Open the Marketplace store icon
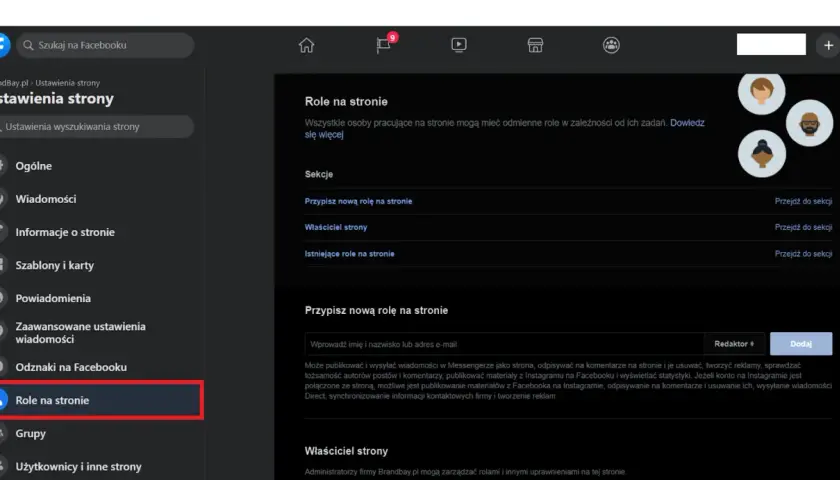The width and height of the screenshot is (840, 480). coord(535,45)
